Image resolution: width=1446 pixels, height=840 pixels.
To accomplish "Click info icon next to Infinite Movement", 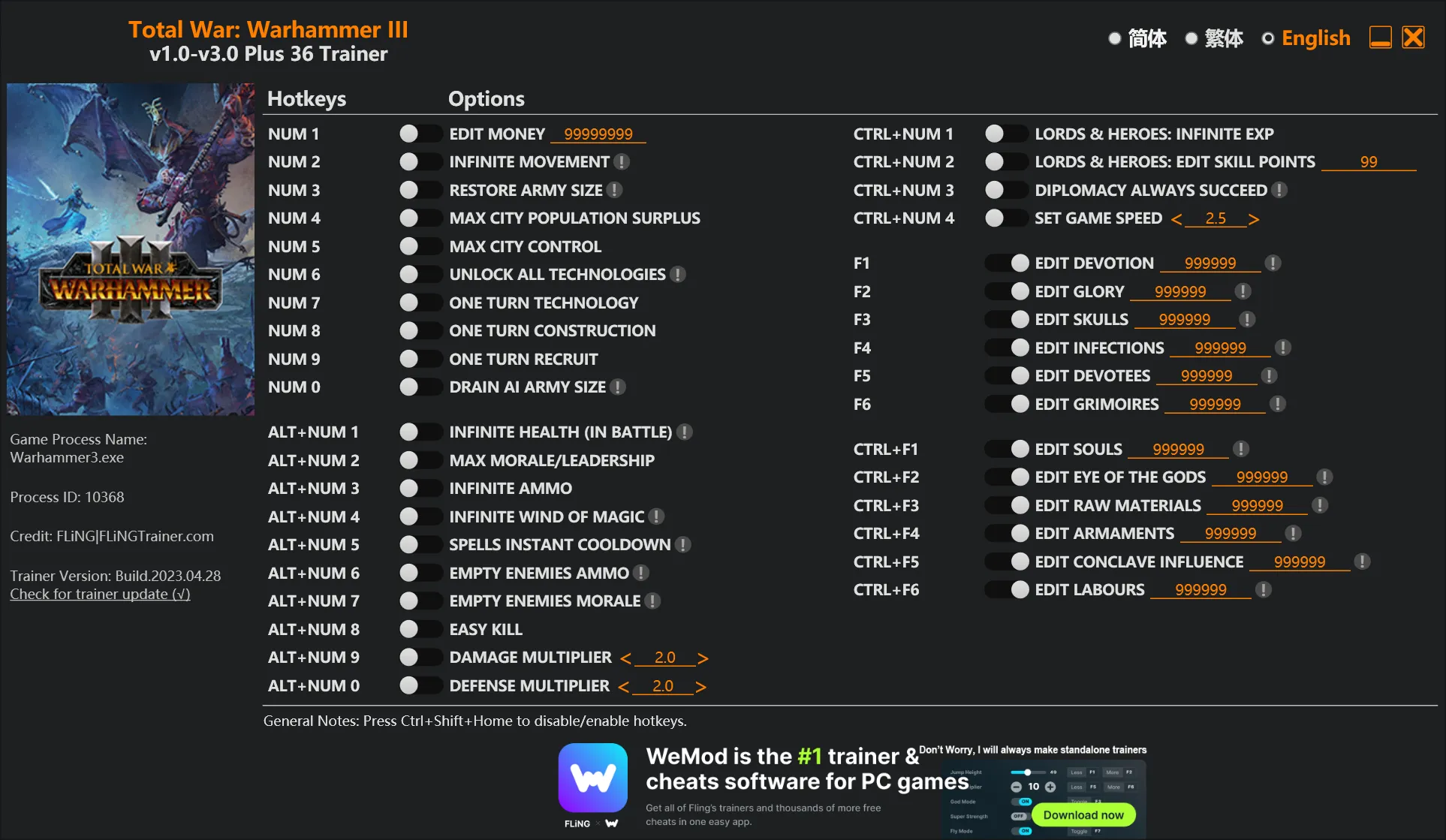I will (622, 162).
